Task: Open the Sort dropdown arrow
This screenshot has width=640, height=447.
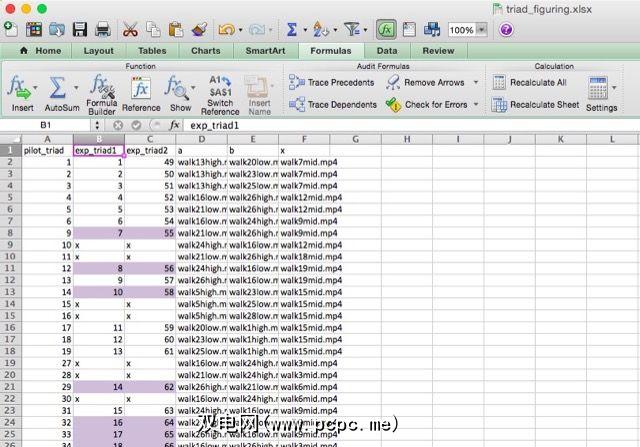Action: click(335, 30)
